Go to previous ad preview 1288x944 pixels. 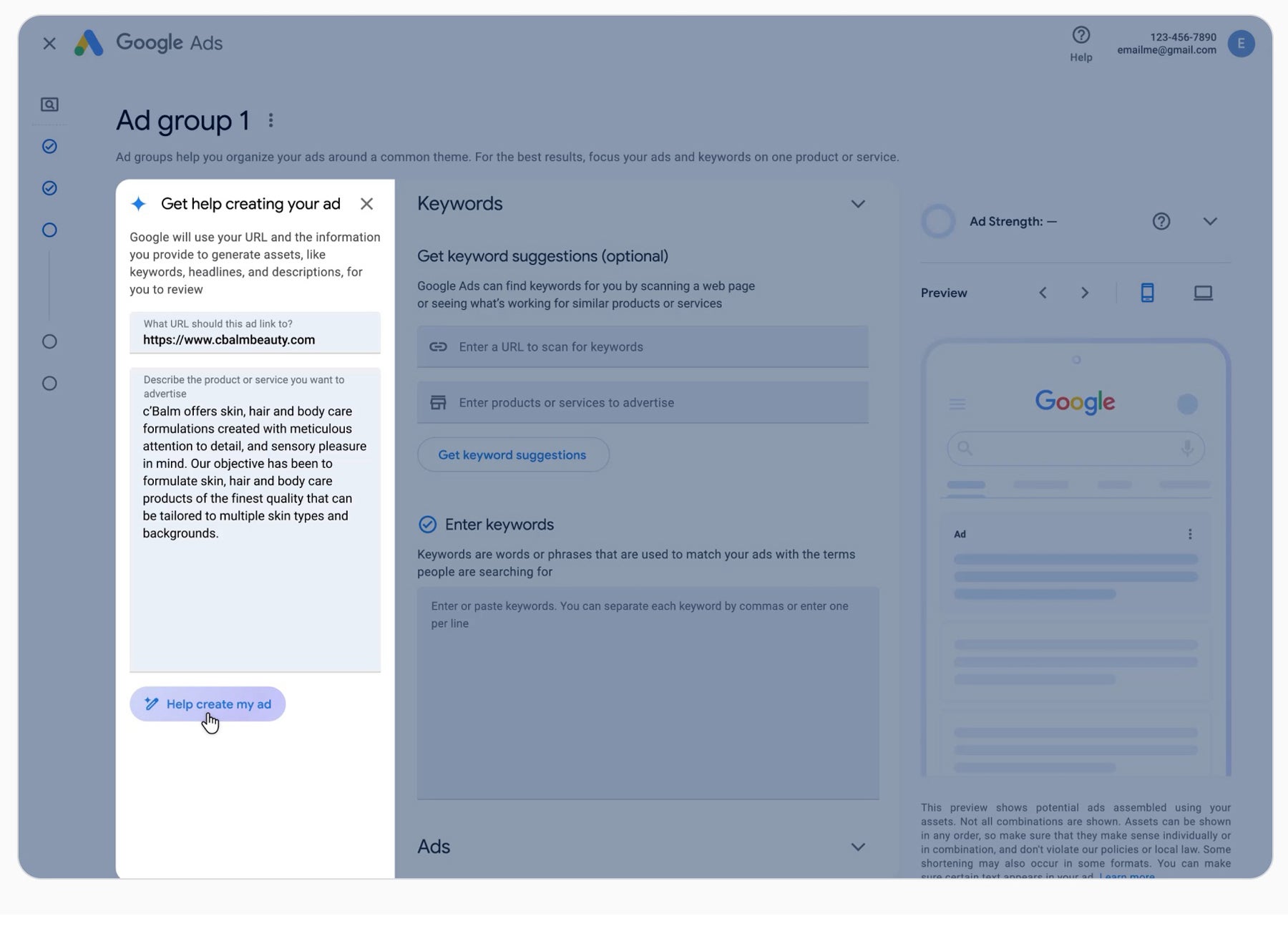tap(1043, 293)
